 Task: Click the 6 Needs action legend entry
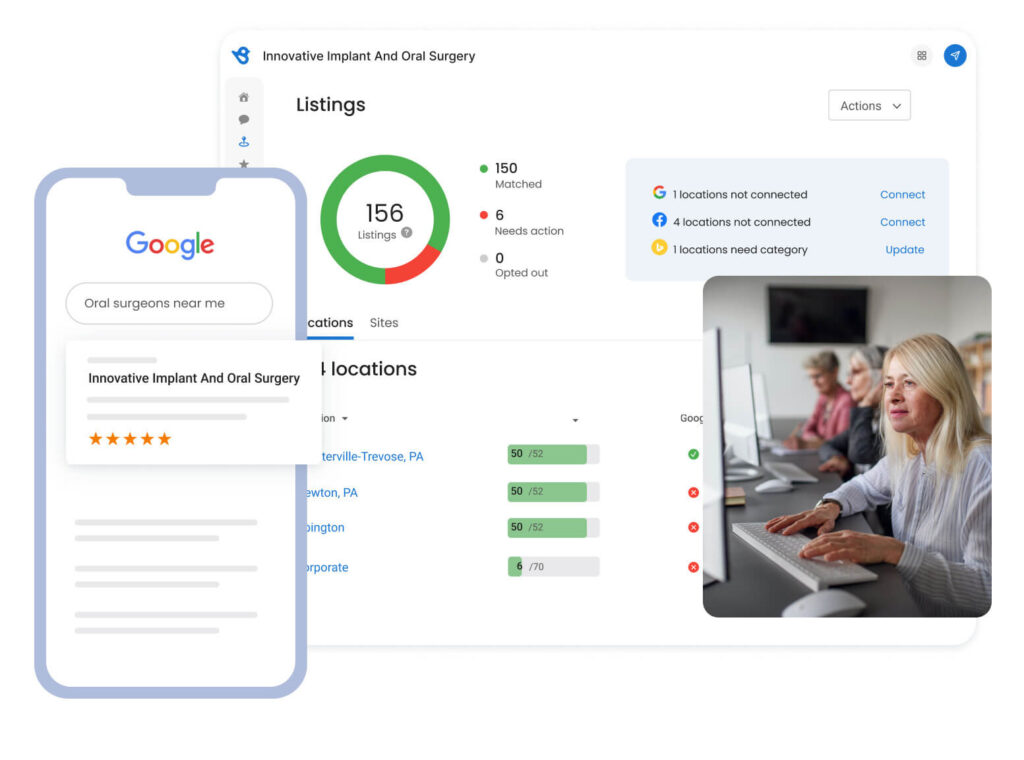[522, 223]
